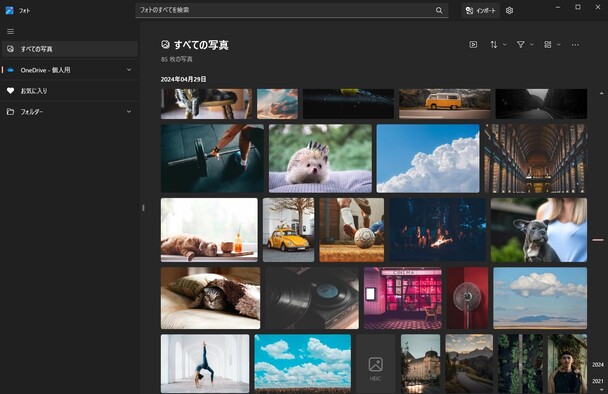Open the filter dropdown
Screen dimensions: 608x394
click(525, 45)
